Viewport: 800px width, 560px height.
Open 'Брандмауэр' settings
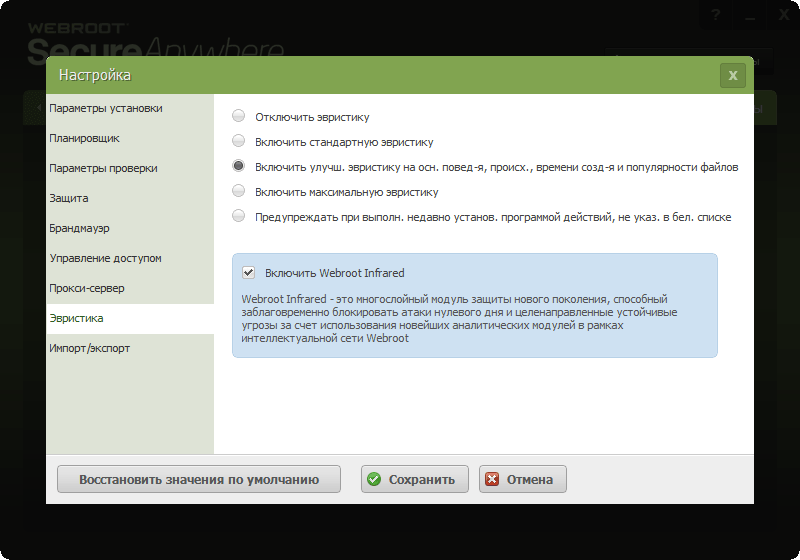coord(130,228)
